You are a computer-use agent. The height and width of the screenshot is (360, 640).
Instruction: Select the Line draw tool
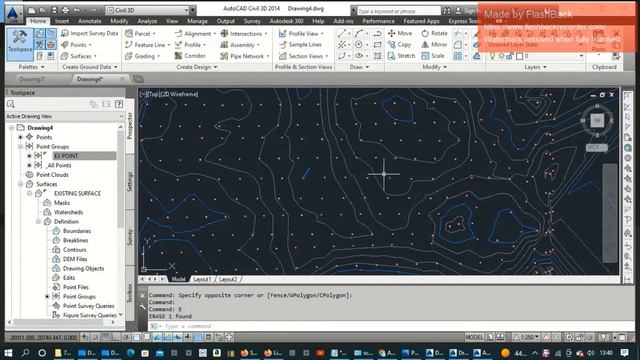(342, 33)
